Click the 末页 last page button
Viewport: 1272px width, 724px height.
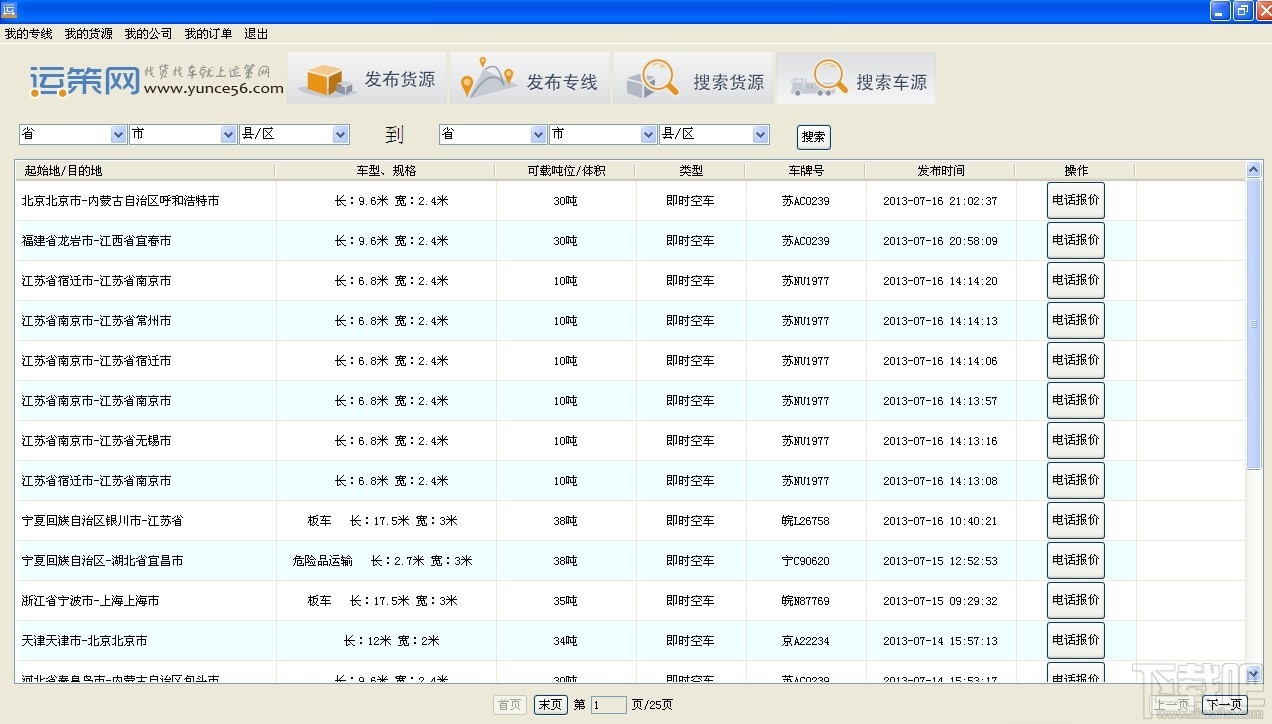(x=550, y=705)
